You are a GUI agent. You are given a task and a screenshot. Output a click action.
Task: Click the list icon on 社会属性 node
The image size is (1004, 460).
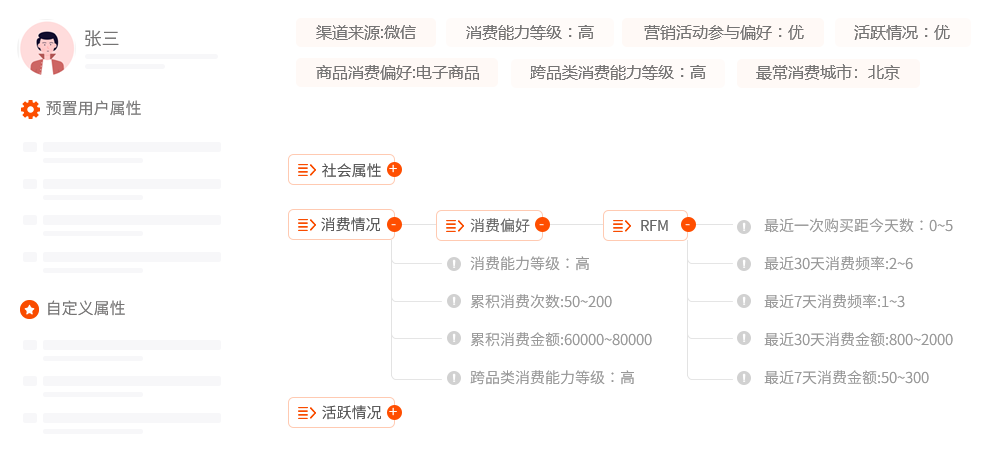click(x=306, y=170)
